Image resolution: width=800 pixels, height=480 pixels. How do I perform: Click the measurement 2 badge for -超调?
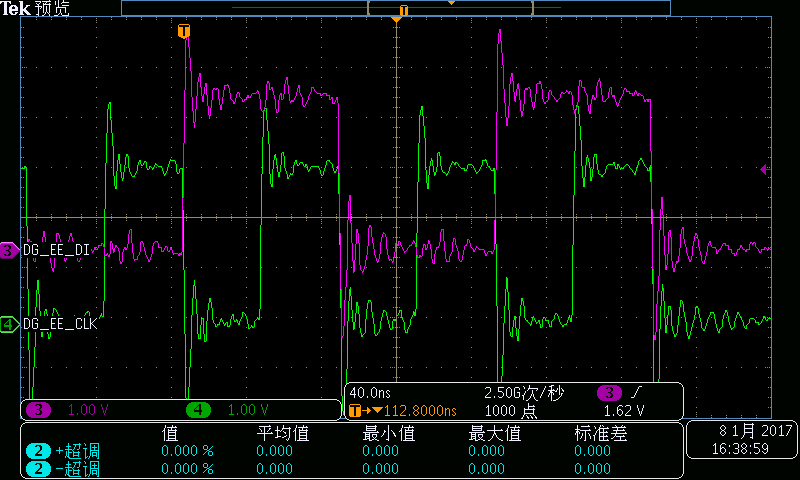[38, 469]
